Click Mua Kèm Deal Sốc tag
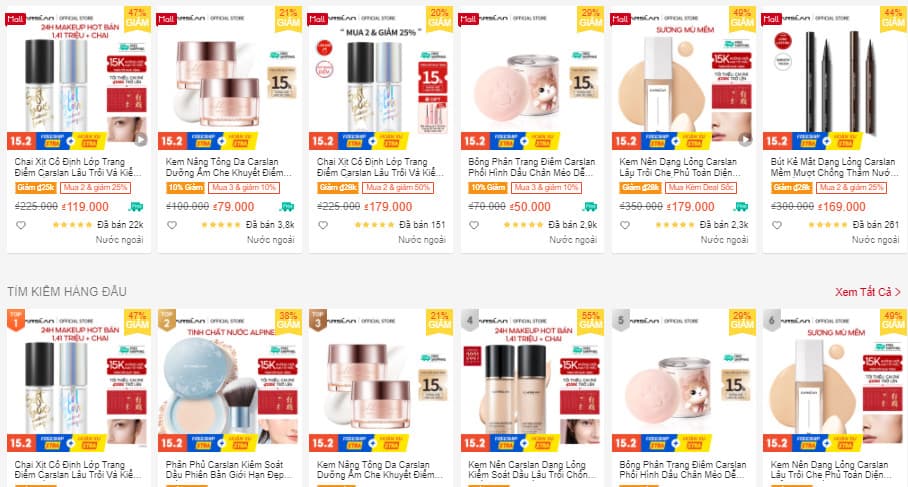Image resolution: width=908 pixels, height=487 pixels. coord(701,188)
